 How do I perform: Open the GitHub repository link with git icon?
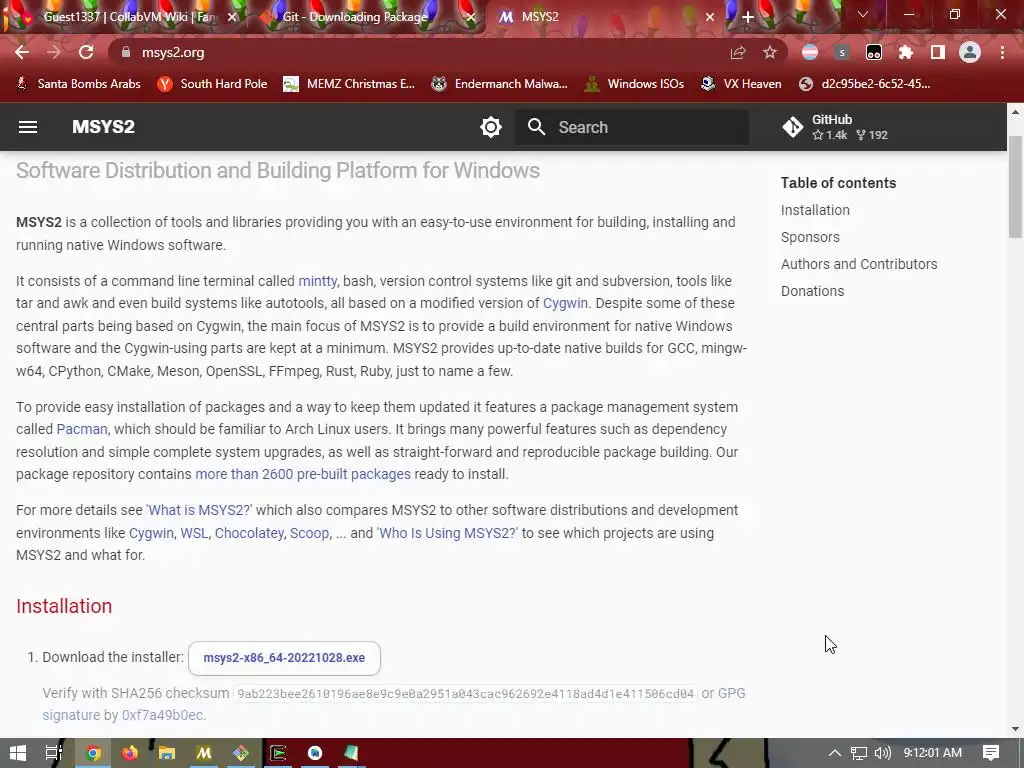point(835,127)
